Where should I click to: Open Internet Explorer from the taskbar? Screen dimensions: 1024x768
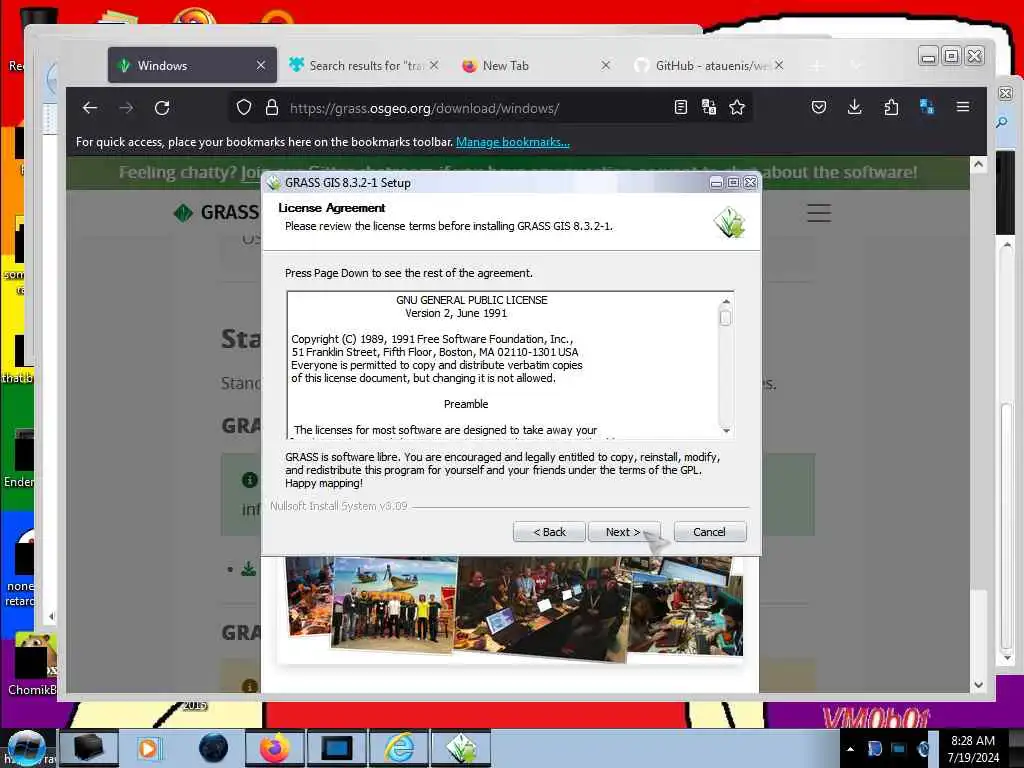pos(399,748)
